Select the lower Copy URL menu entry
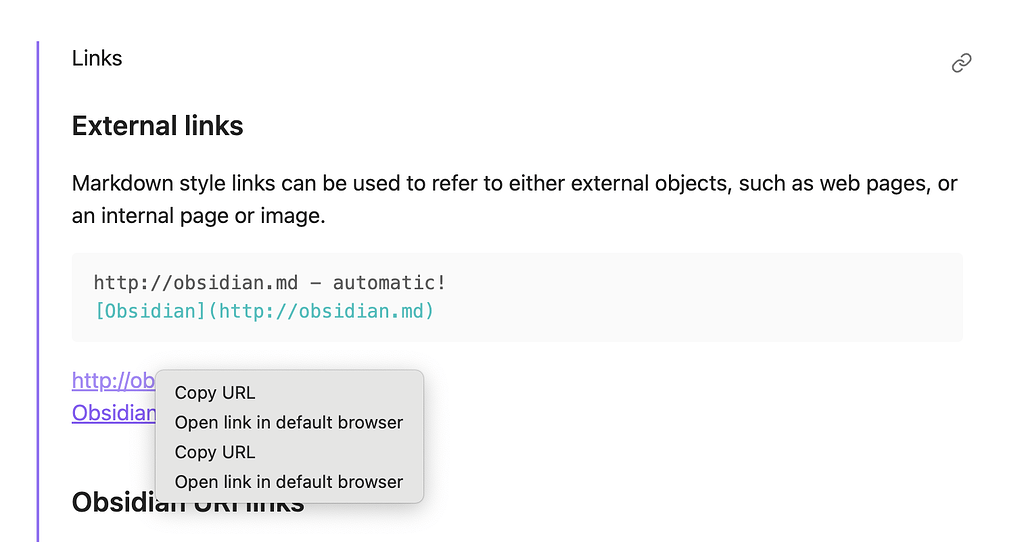 [x=215, y=452]
